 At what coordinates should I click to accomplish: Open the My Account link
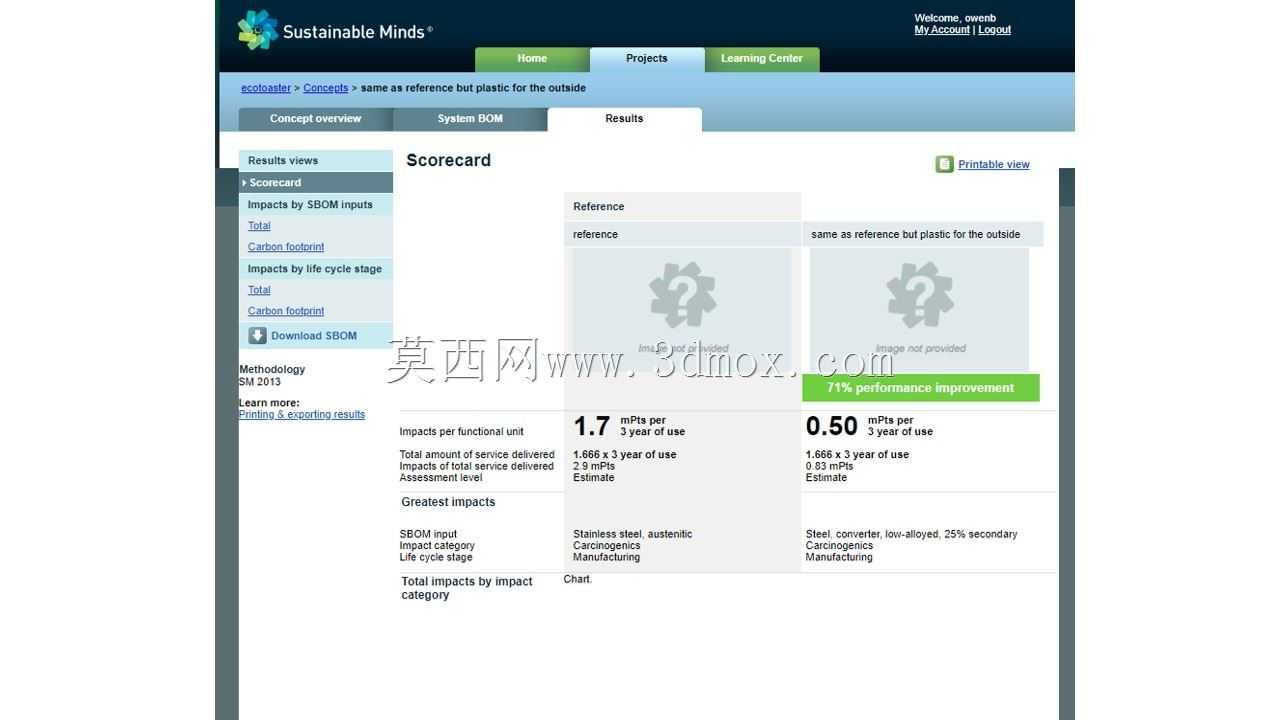coord(942,30)
